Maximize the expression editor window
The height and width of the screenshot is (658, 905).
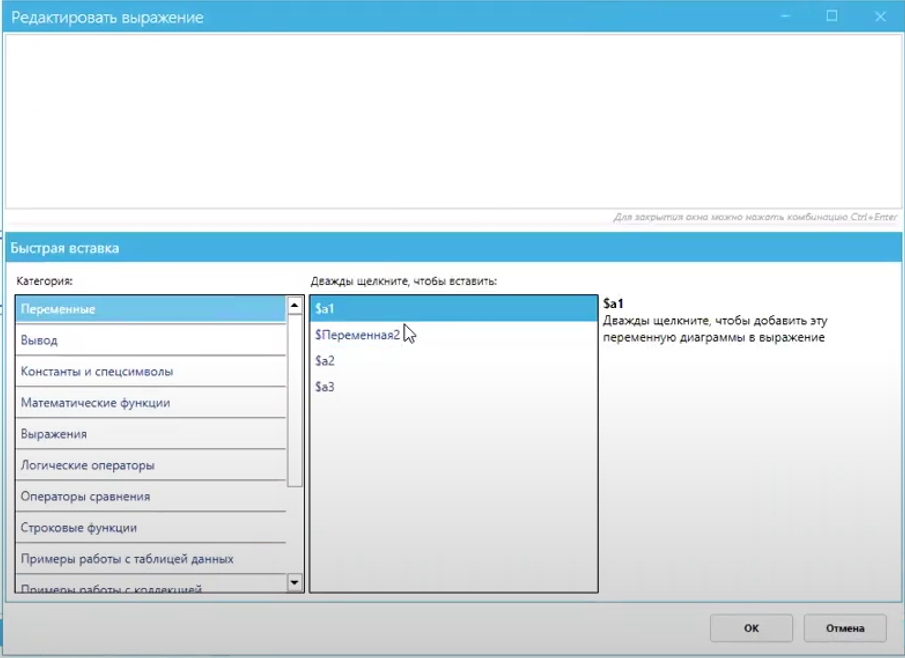831,17
